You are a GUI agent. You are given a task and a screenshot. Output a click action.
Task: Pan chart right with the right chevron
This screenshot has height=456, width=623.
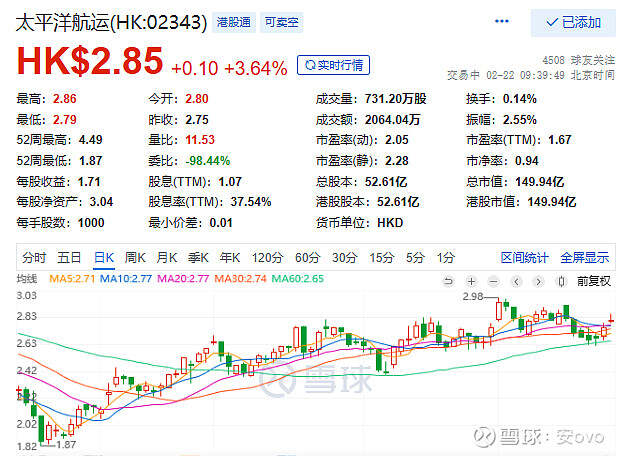pos(538,282)
